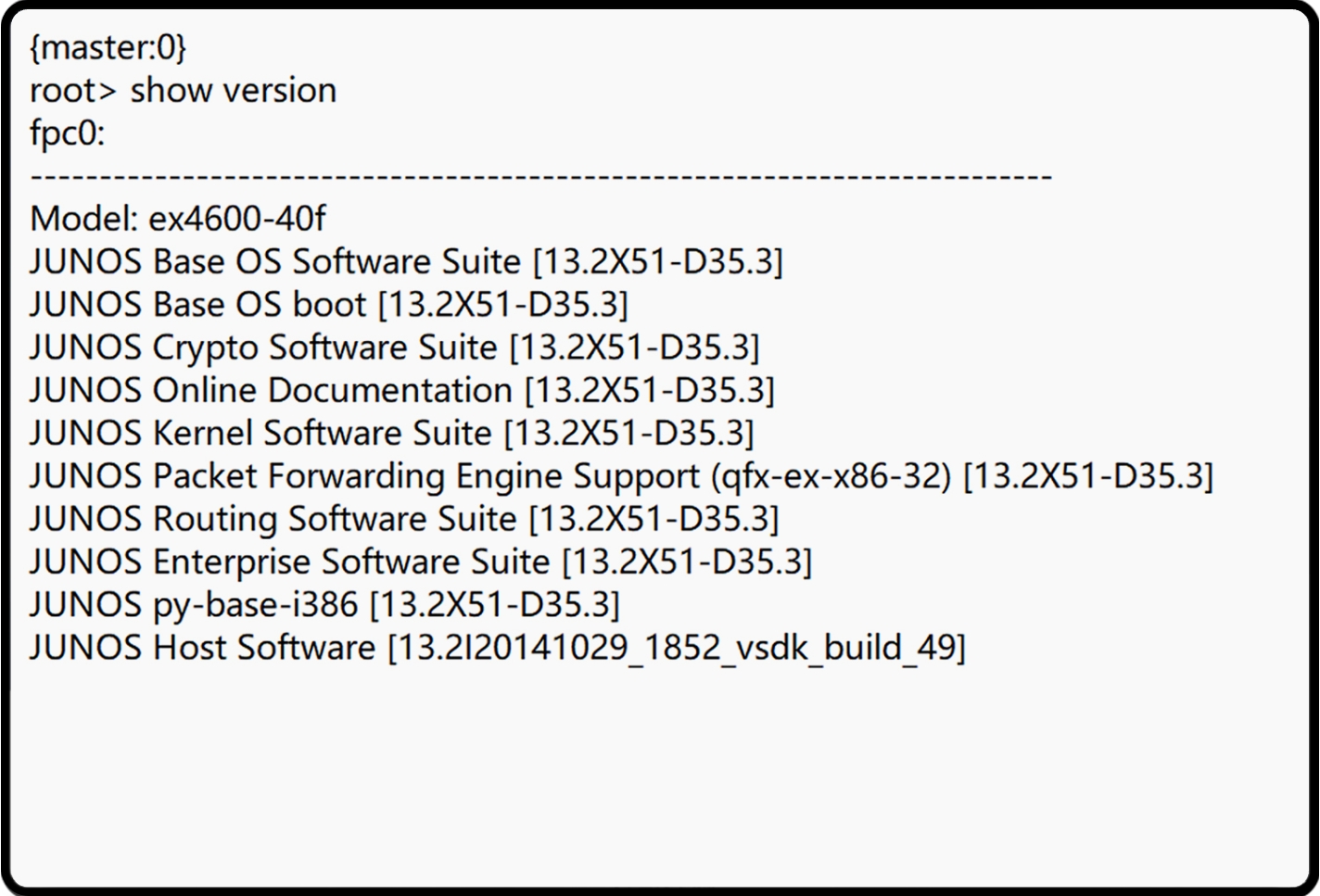
Task: Click the "JUNOS Packet Forwarding Engine Support" text
Action: pyautogui.click(x=364, y=476)
